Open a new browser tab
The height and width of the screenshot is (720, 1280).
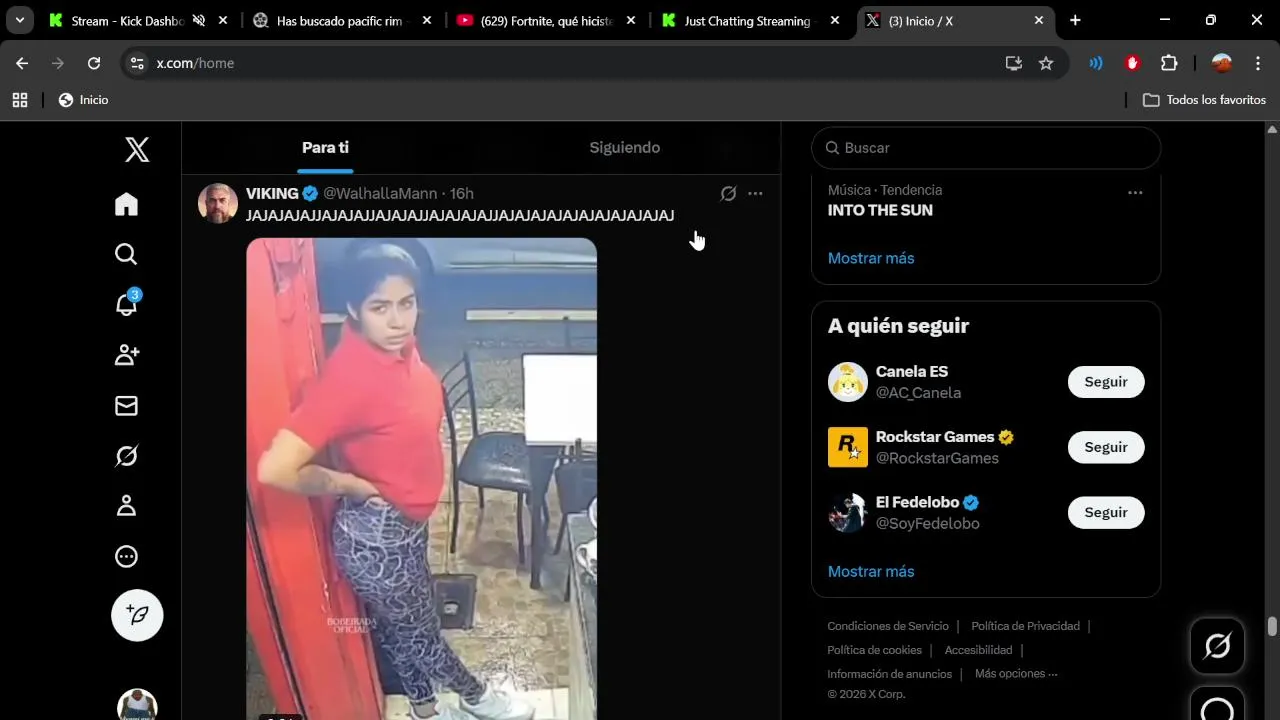tap(1075, 20)
